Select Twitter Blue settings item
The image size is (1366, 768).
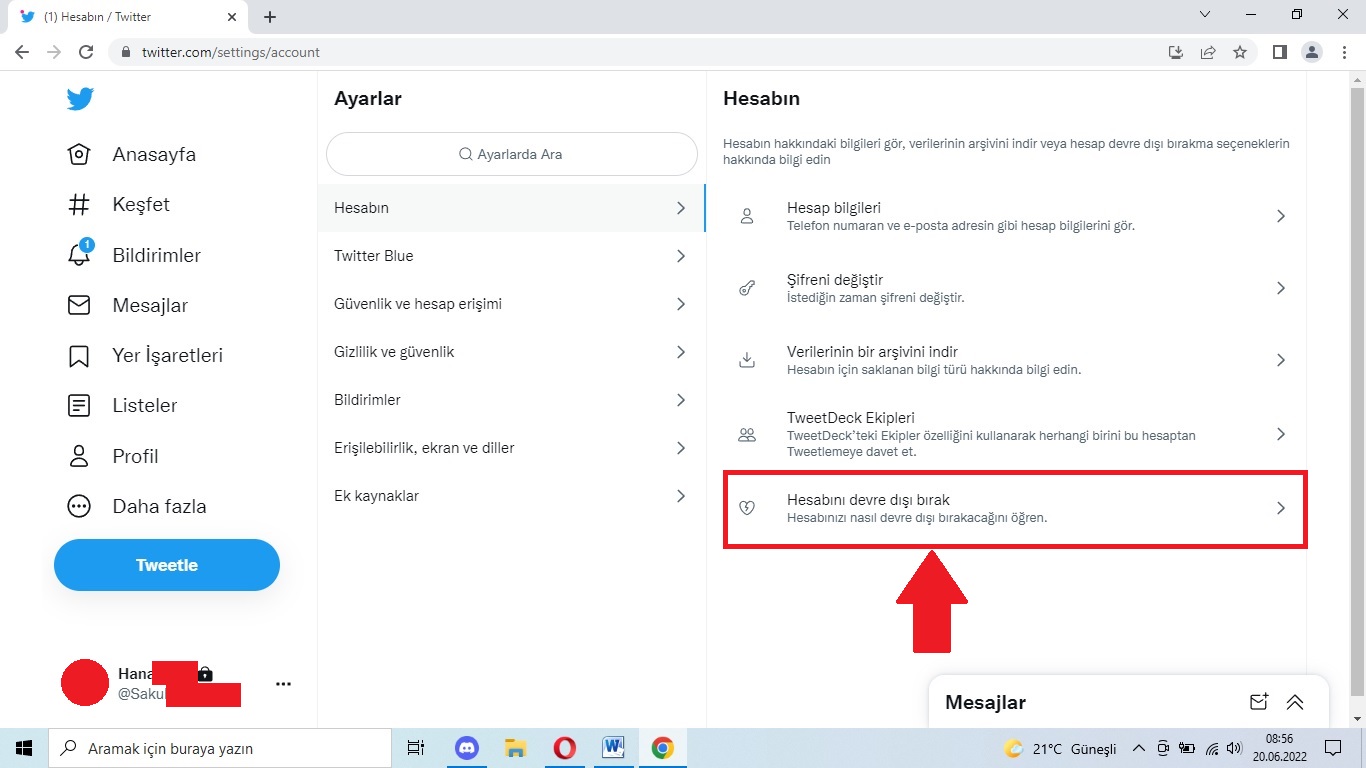click(510, 256)
